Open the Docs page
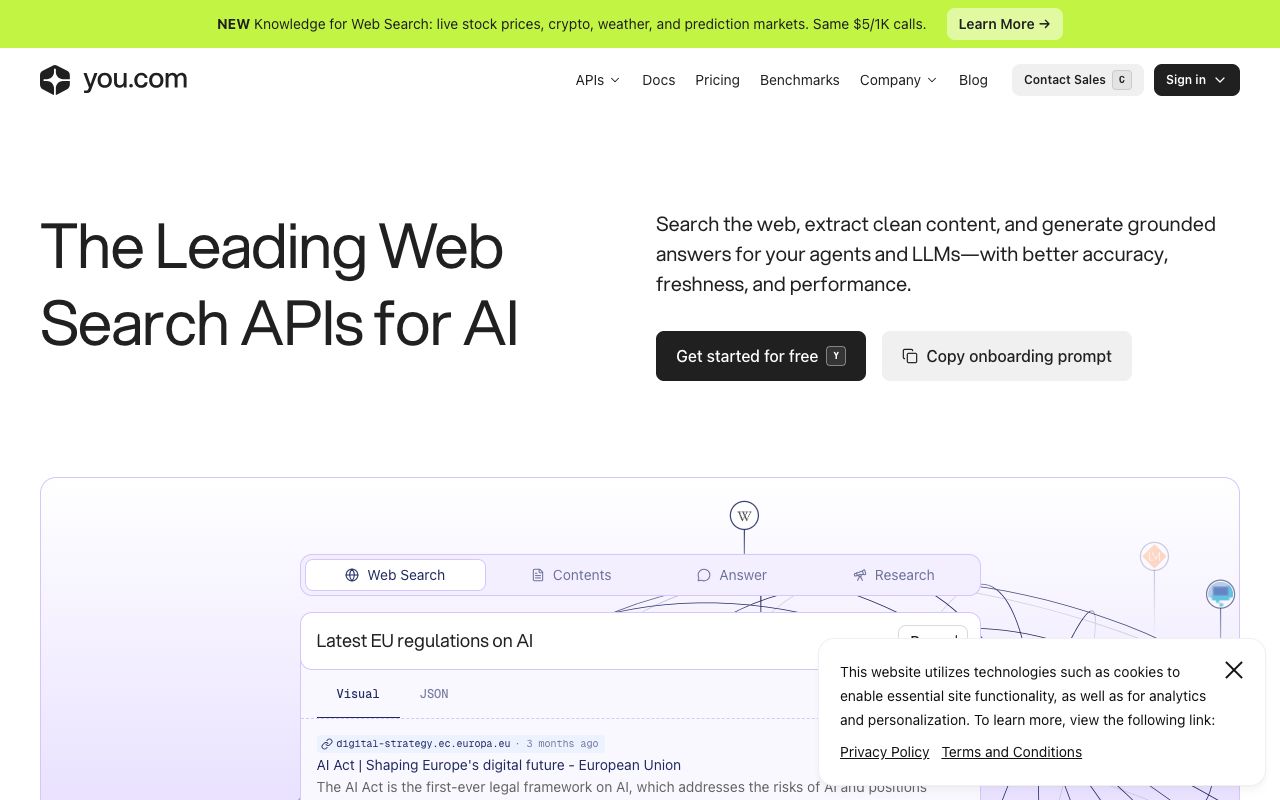The image size is (1280, 800). 658,80
